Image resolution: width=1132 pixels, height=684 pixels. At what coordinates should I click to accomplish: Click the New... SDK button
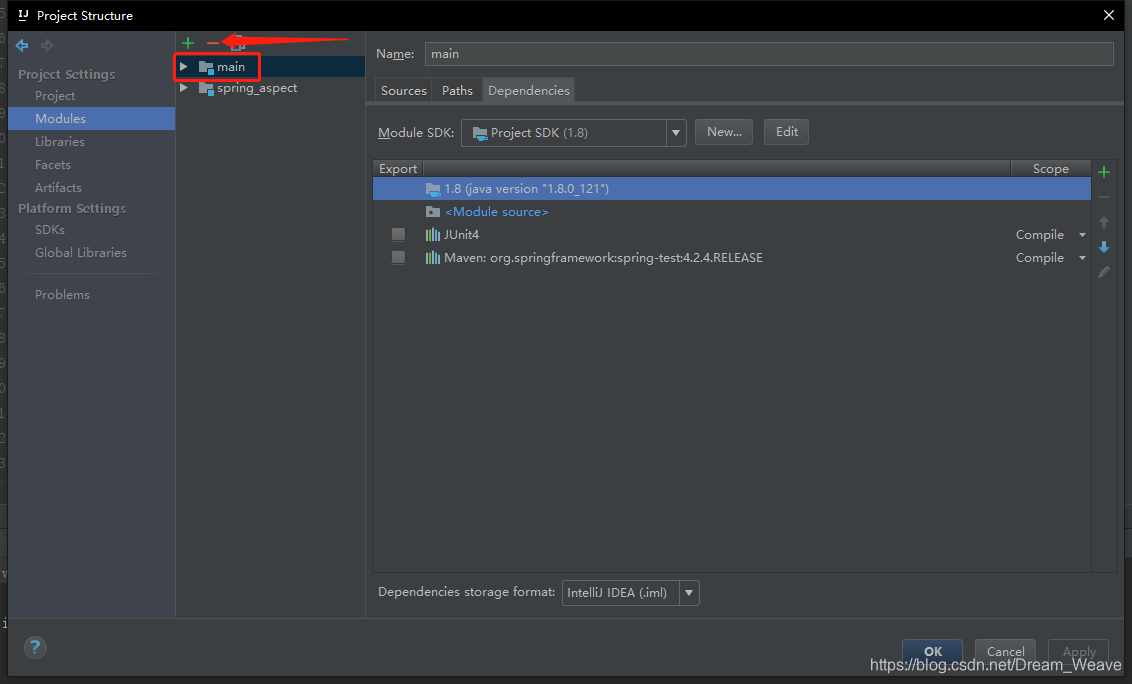click(724, 132)
